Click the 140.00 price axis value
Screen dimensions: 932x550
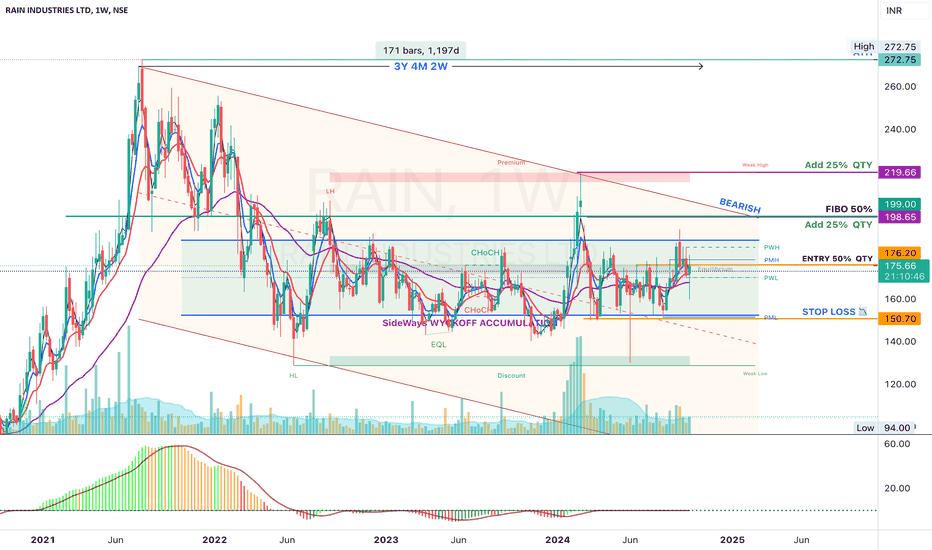(900, 341)
